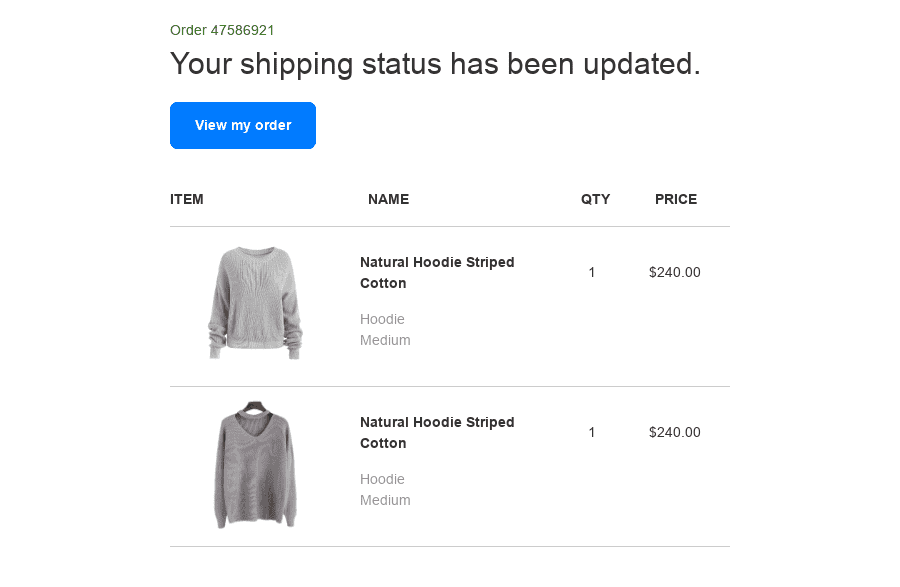The height and width of the screenshot is (587, 900).
Task: Click the ITEM column header
Action: tap(187, 199)
